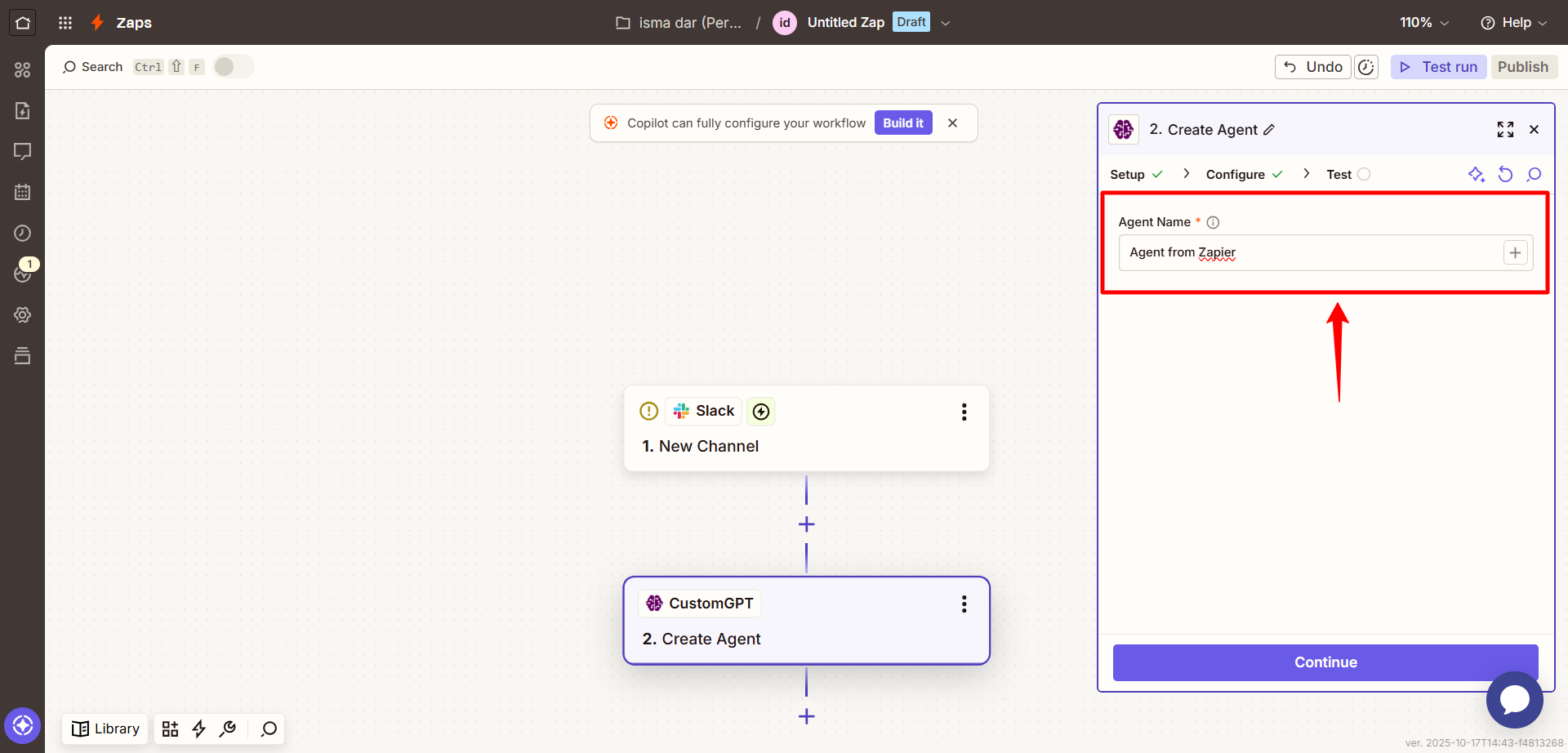
Task: Click the isma dar folder breadcrumb
Action: point(679,22)
